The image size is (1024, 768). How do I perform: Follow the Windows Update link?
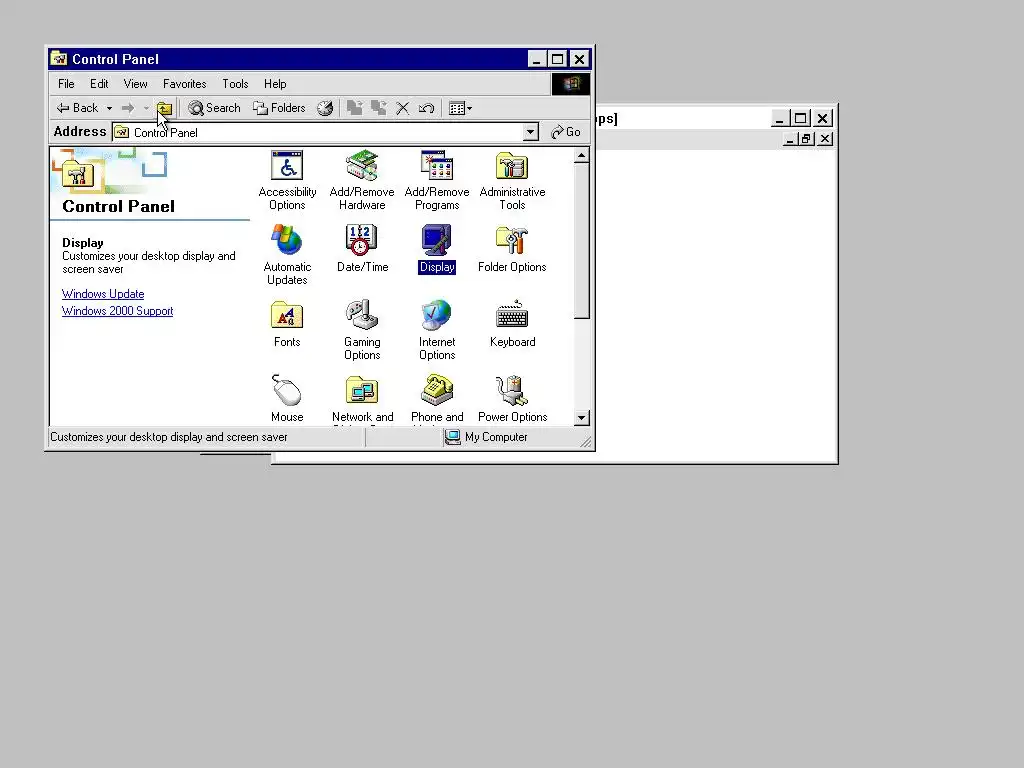click(103, 294)
